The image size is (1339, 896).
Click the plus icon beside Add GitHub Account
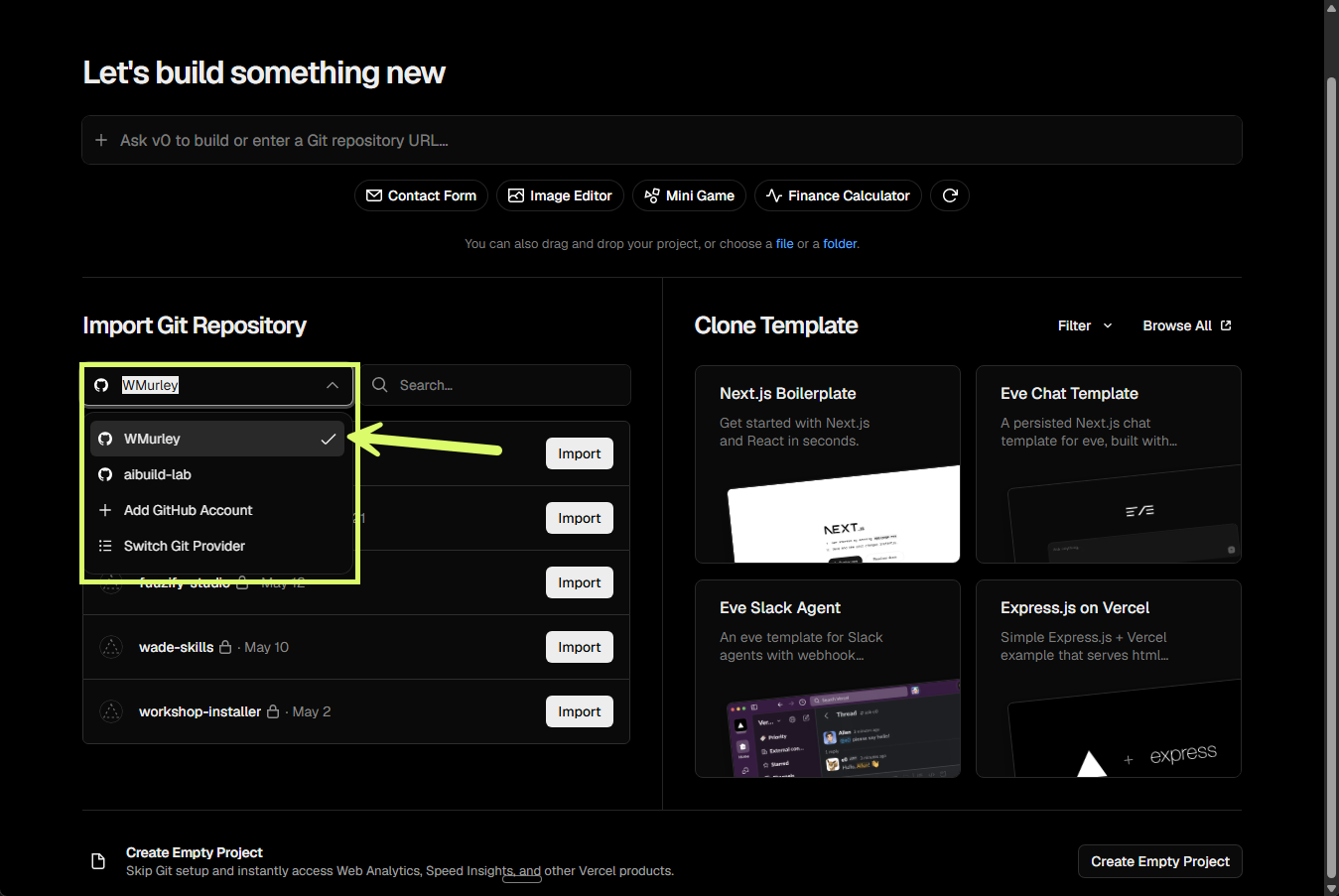click(x=105, y=510)
